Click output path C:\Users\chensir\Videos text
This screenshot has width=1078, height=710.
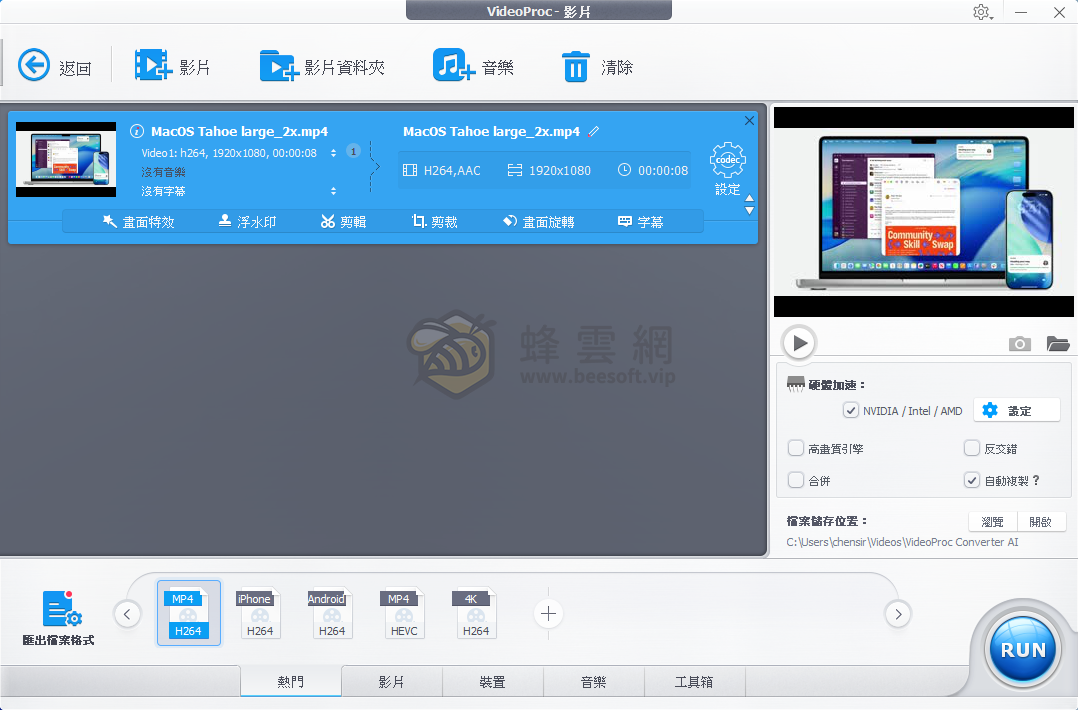coord(902,542)
